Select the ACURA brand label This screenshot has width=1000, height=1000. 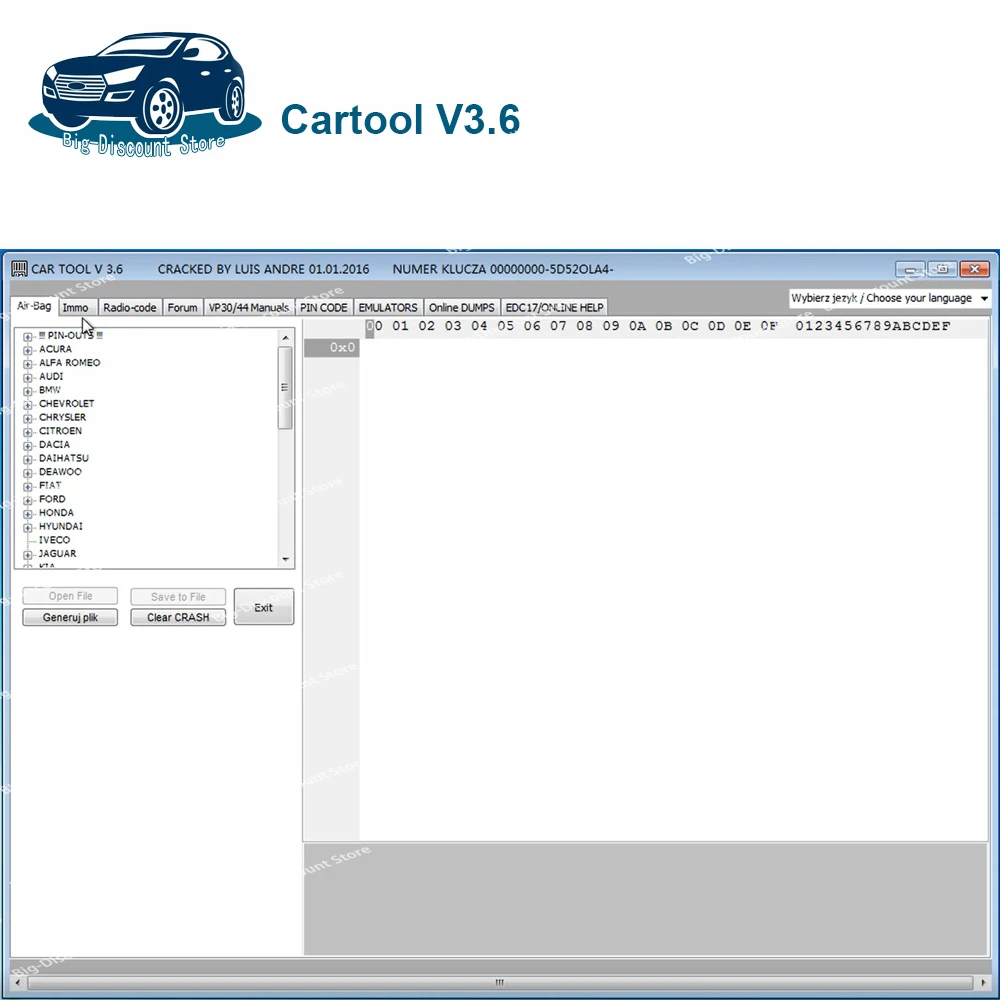point(55,349)
